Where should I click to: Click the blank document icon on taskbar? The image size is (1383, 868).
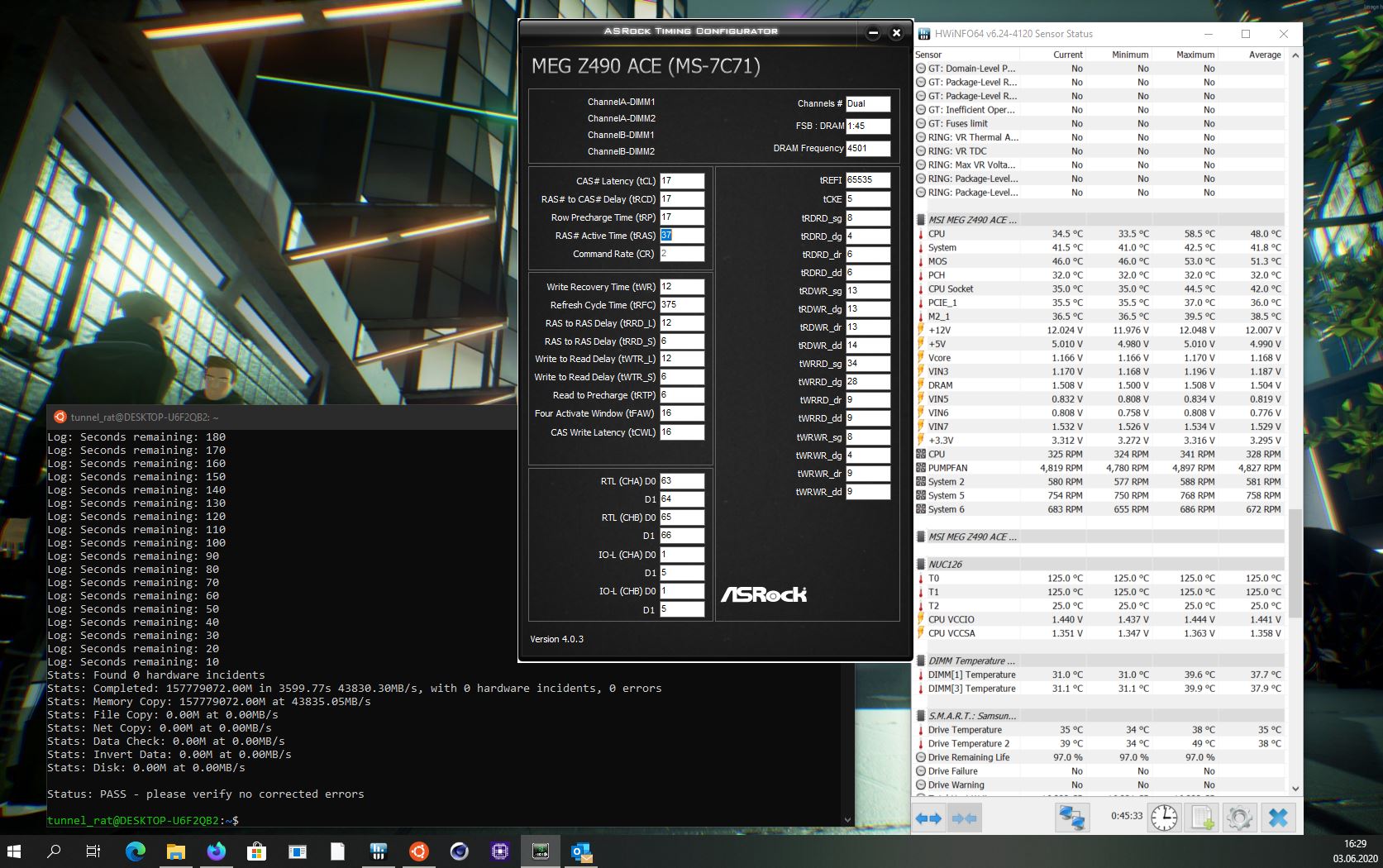(x=337, y=851)
